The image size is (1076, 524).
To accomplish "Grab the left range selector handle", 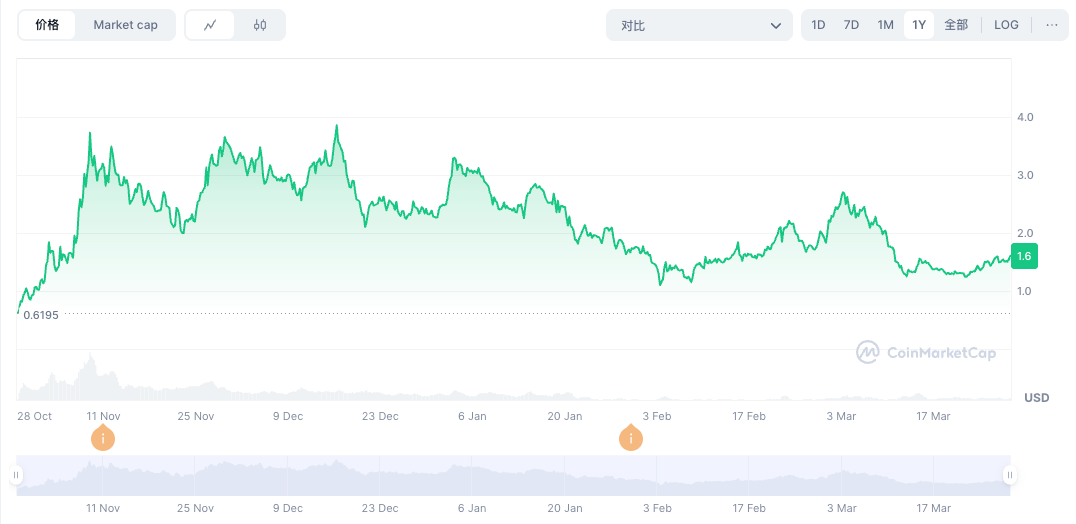I will coord(16,475).
